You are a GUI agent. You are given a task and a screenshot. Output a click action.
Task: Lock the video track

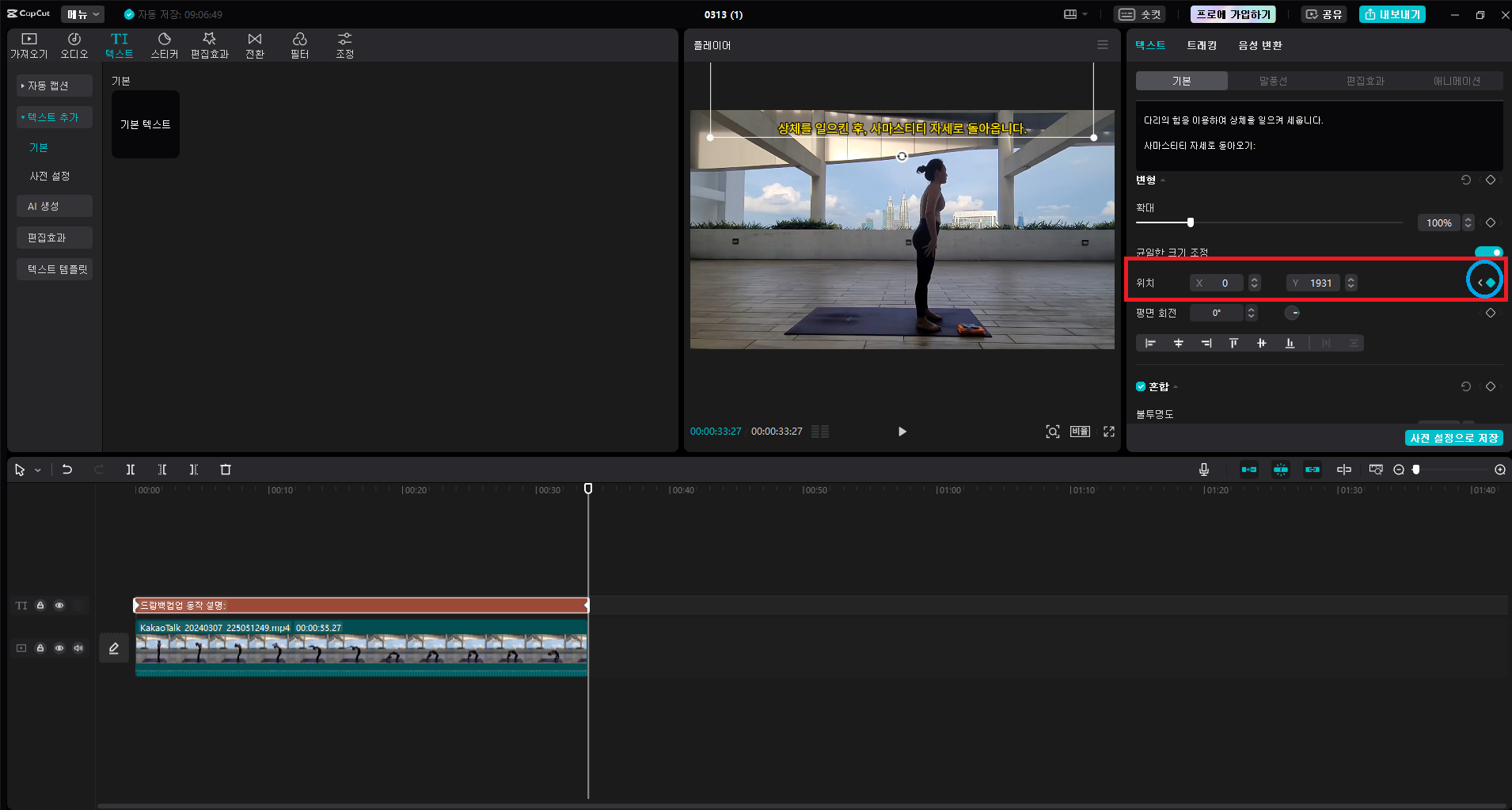pos(40,648)
